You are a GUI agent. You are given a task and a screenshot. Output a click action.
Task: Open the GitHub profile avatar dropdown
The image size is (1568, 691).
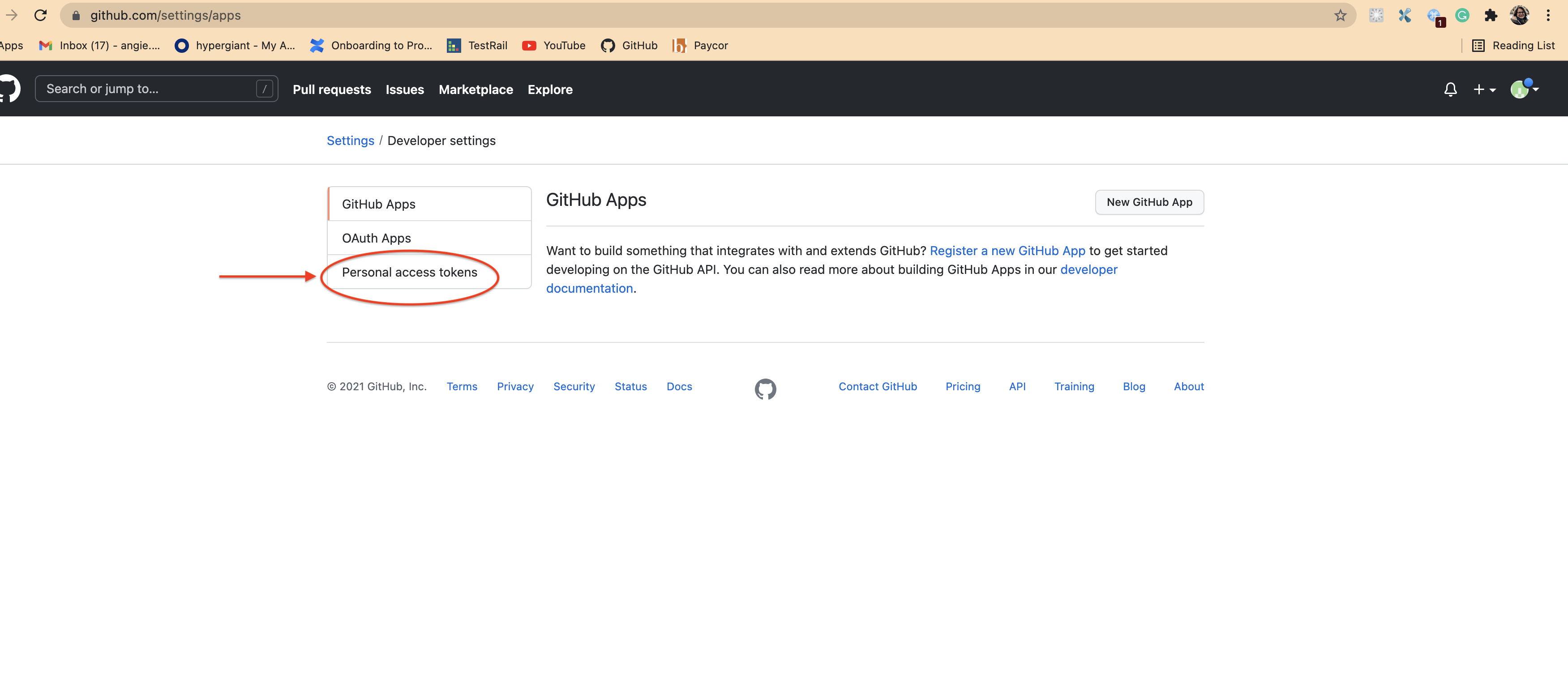tap(1525, 89)
